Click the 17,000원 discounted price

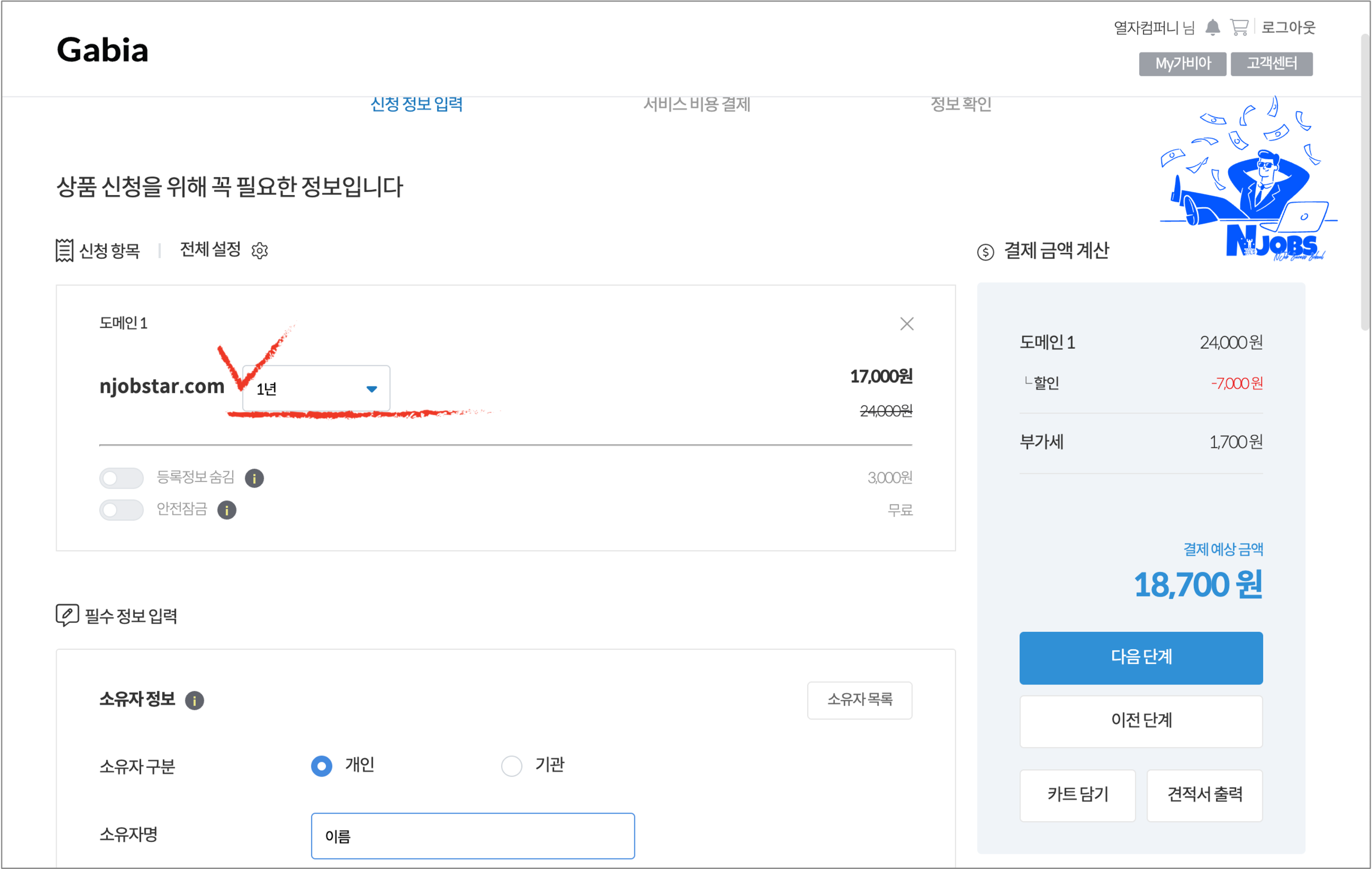pyautogui.click(x=881, y=376)
